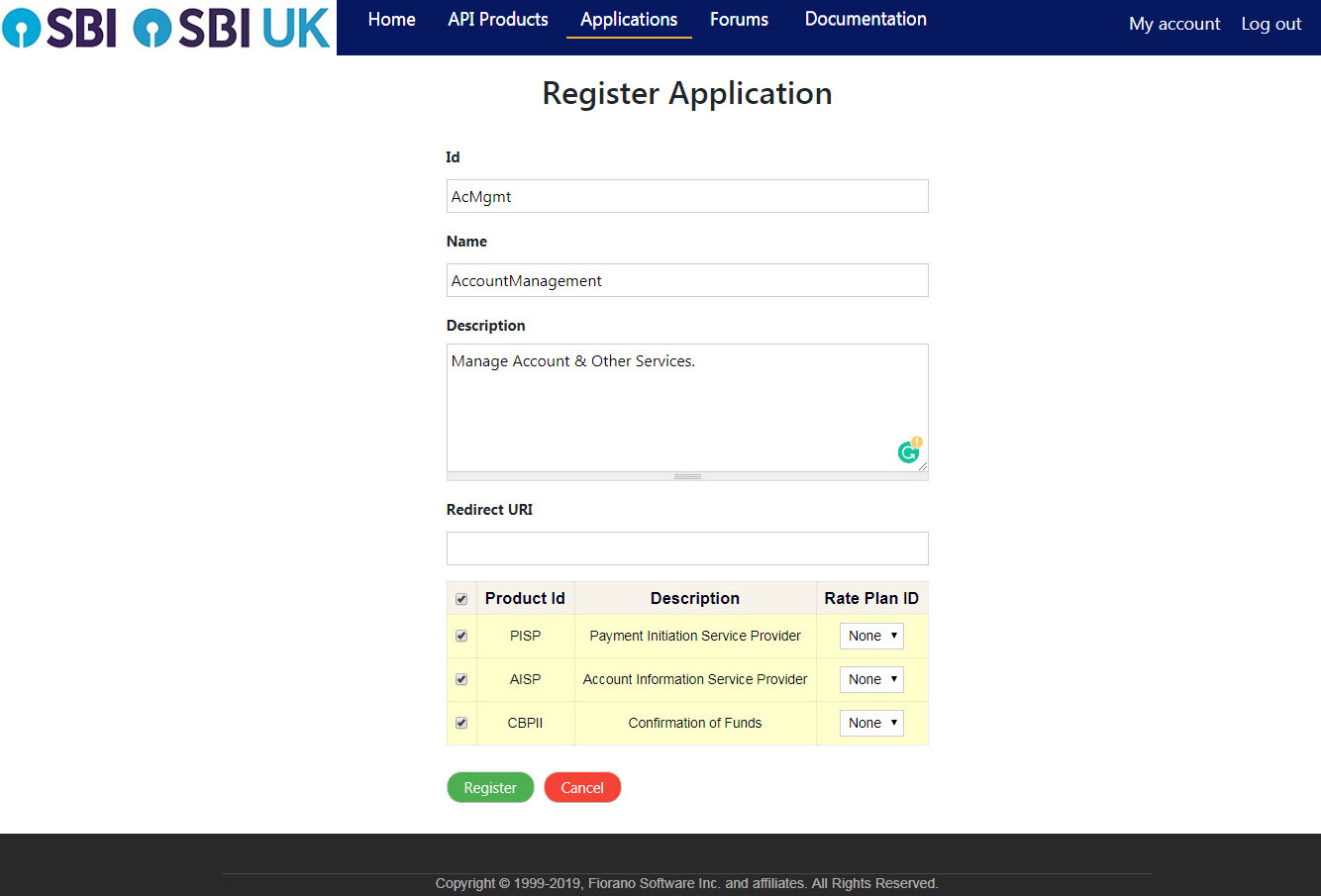1321x896 pixels.
Task: Click the Description textarea resize grip bar
Action: coord(687,476)
